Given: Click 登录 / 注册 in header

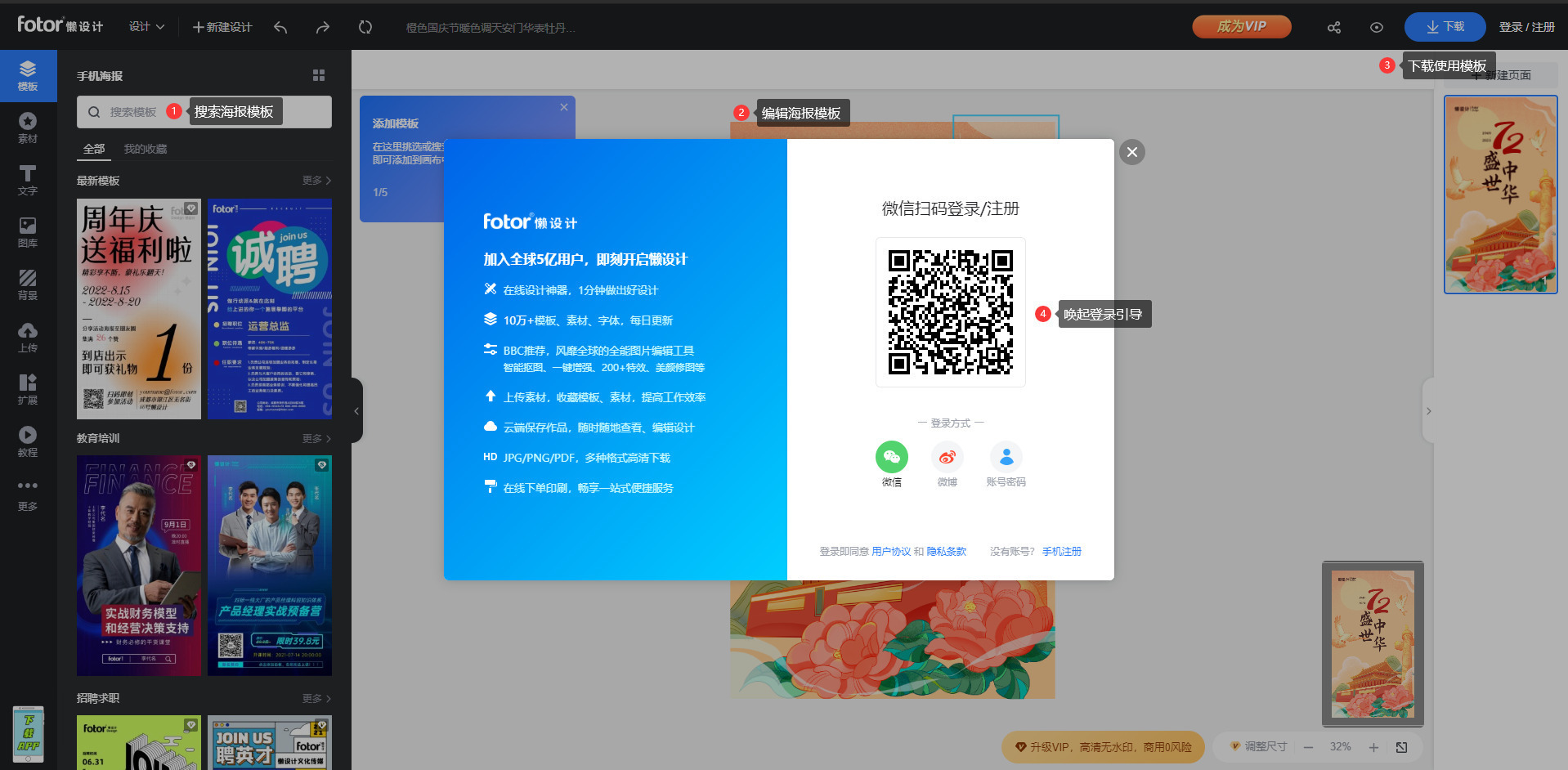Looking at the screenshot, I should click(x=1526, y=27).
